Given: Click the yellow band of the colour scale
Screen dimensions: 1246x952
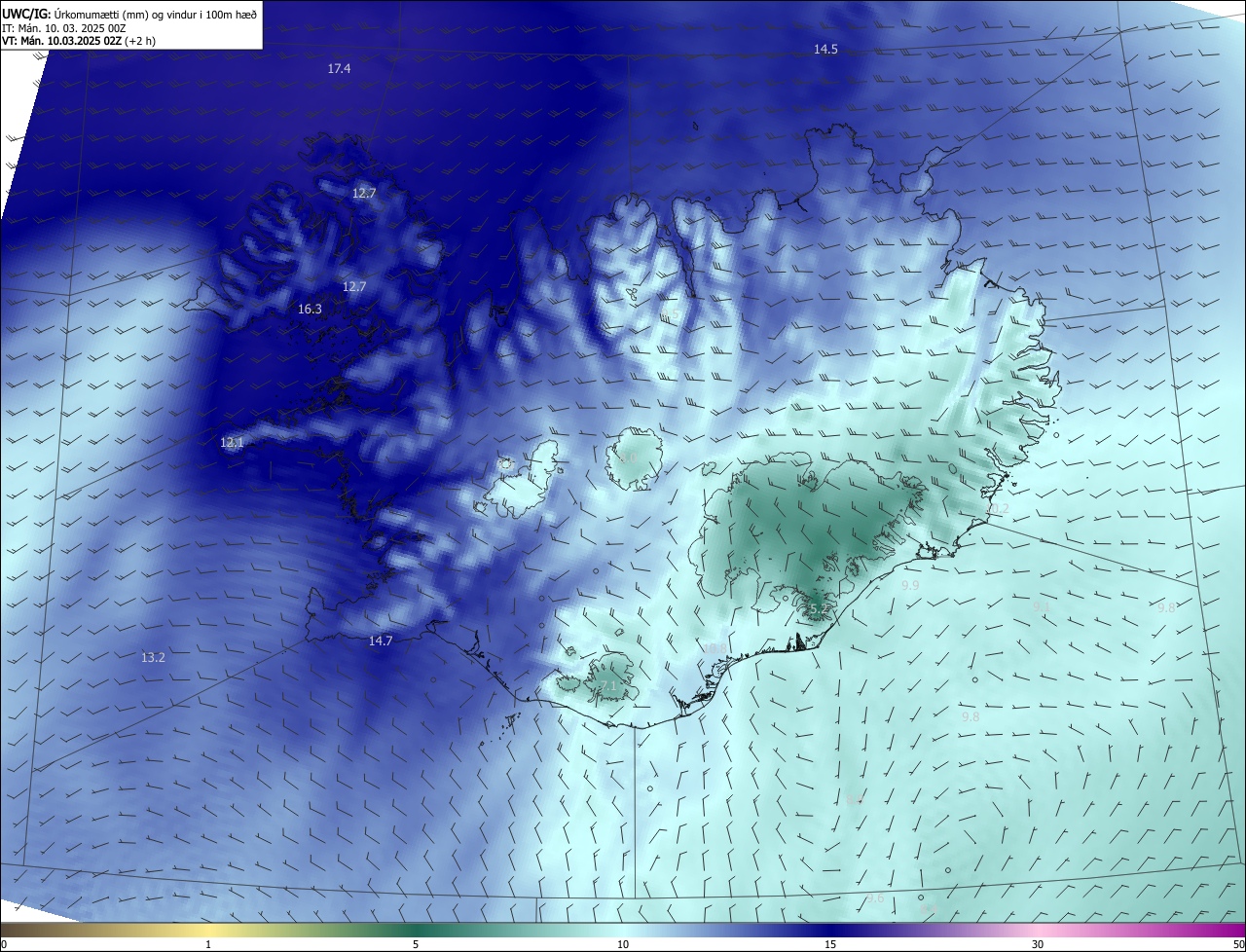Looking at the screenshot, I should (208, 931).
